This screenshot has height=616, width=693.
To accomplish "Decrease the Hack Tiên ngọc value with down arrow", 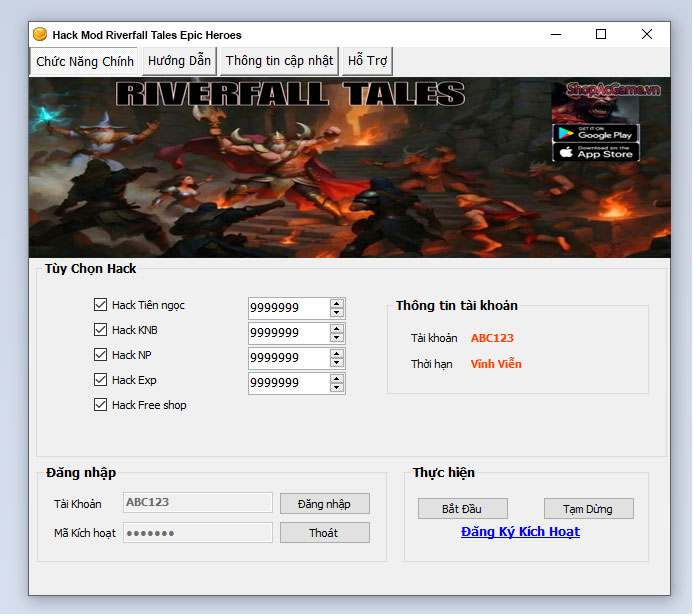I will [336, 312].
